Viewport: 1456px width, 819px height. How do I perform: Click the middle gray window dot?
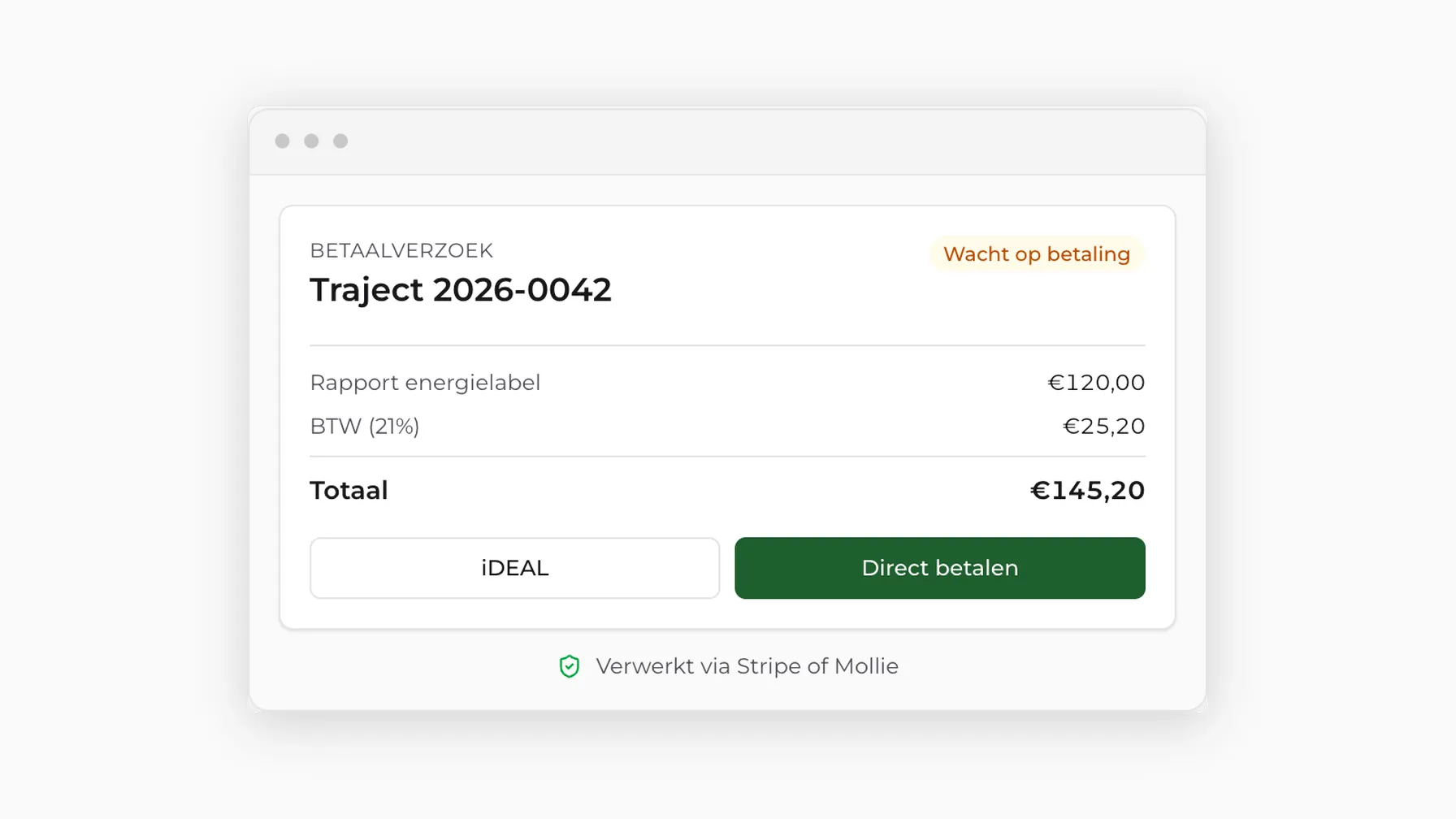[x=311, y=141]
